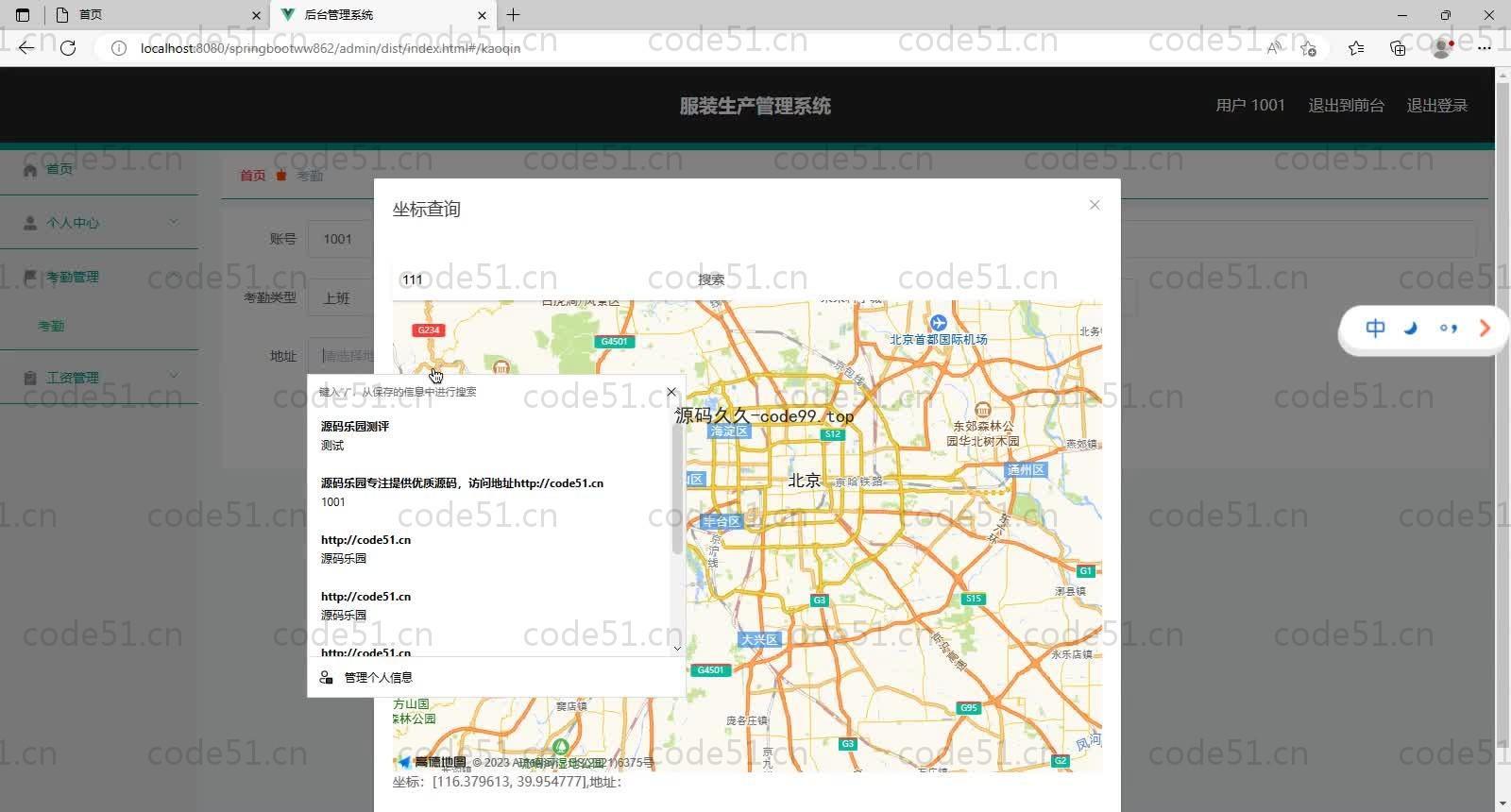The image size is (1511, 812).
Task: Click the S12 road badge
Action: [x=832, y=434]
